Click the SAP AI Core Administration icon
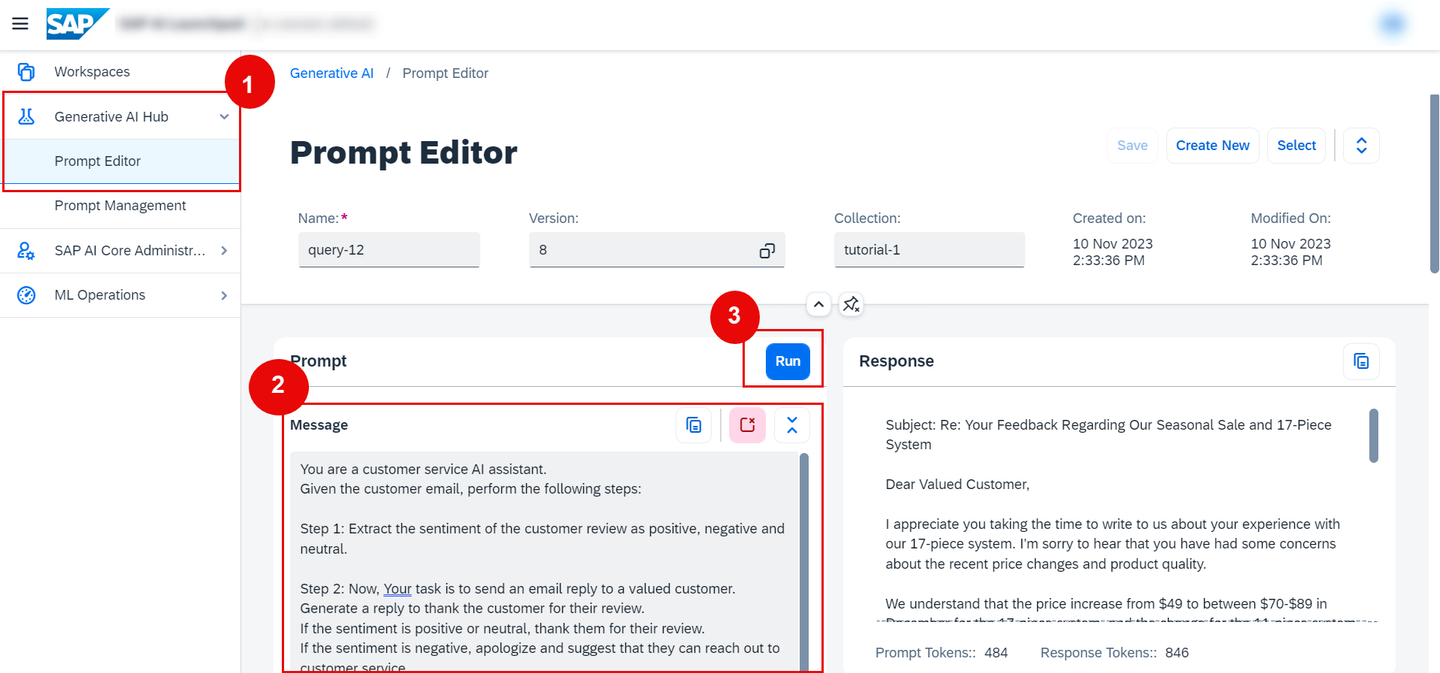Image resolution: width=1440 pixels, height=673 pixels. pyautogui.click(x=27, y=251)
